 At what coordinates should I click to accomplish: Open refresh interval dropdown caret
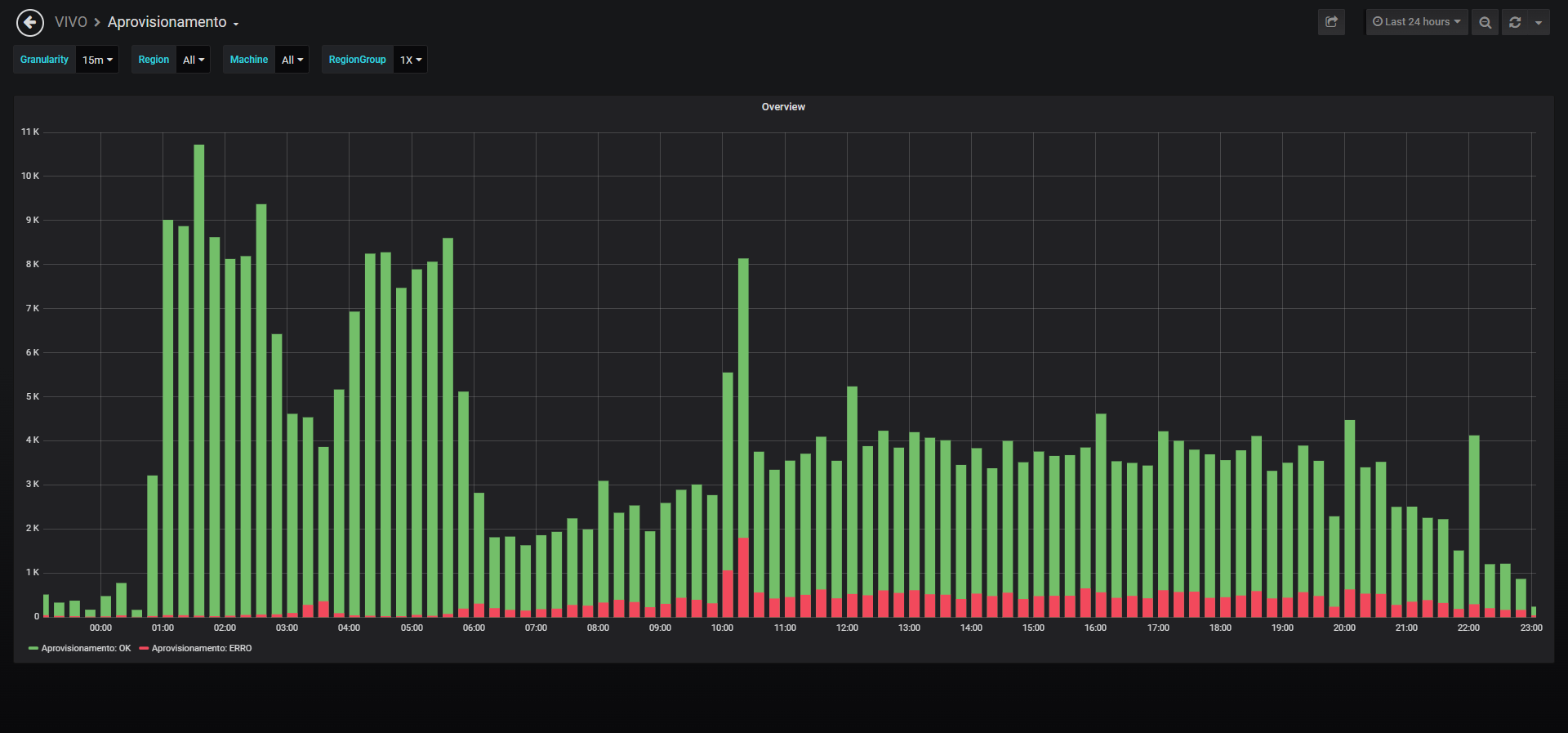click(x=1539, y=22)
